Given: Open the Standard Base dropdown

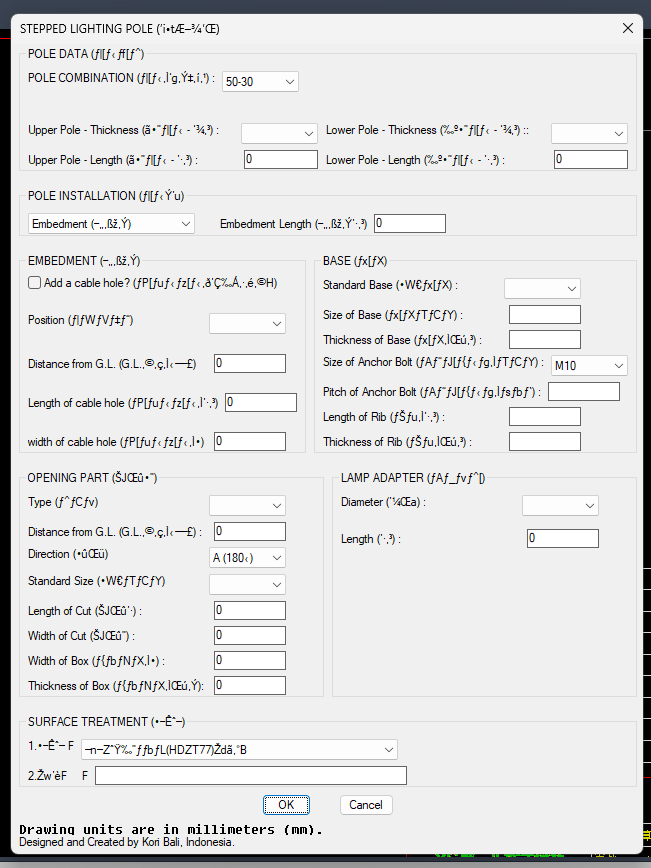Looking at the screenshot, I should tap(542, 288).
